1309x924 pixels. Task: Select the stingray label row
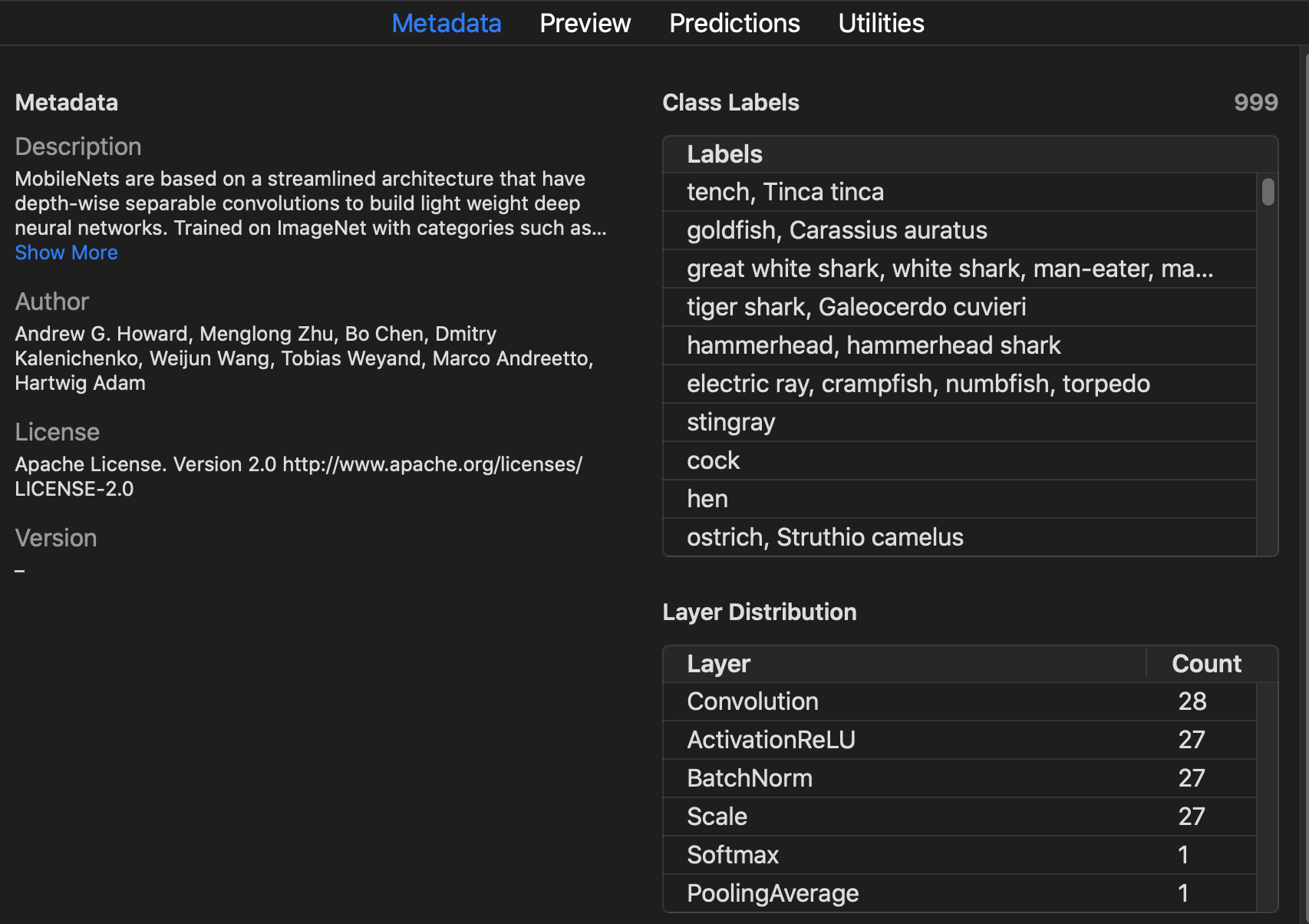pos(730,422)
